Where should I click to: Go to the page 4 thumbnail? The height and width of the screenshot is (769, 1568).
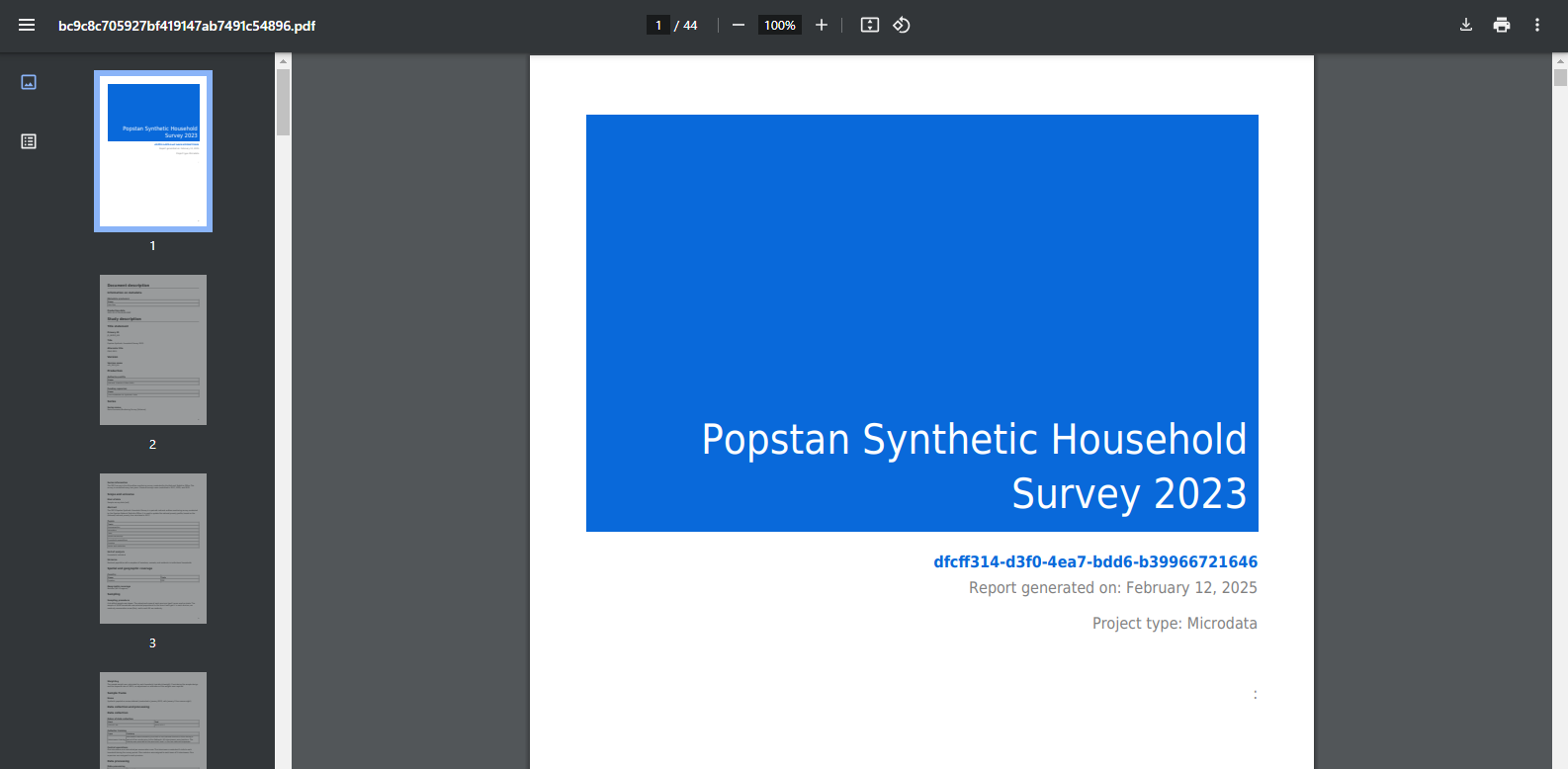point(153,720)
